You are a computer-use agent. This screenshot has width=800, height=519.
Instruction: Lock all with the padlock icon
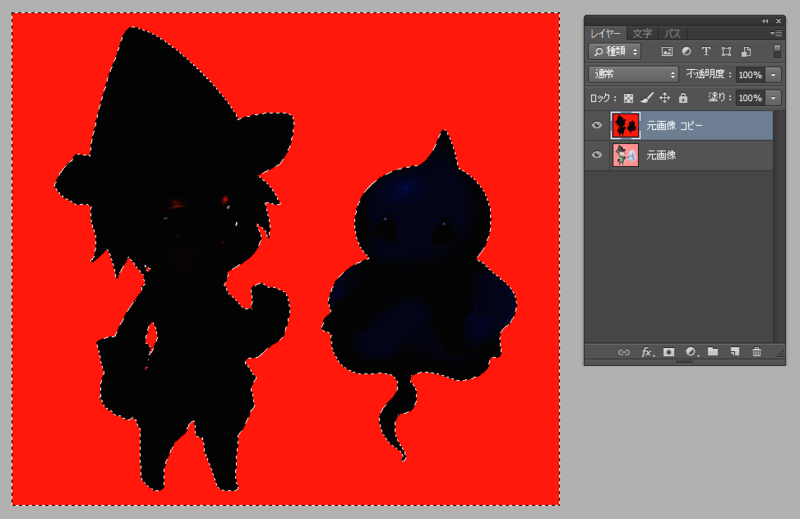coord(683,97)
